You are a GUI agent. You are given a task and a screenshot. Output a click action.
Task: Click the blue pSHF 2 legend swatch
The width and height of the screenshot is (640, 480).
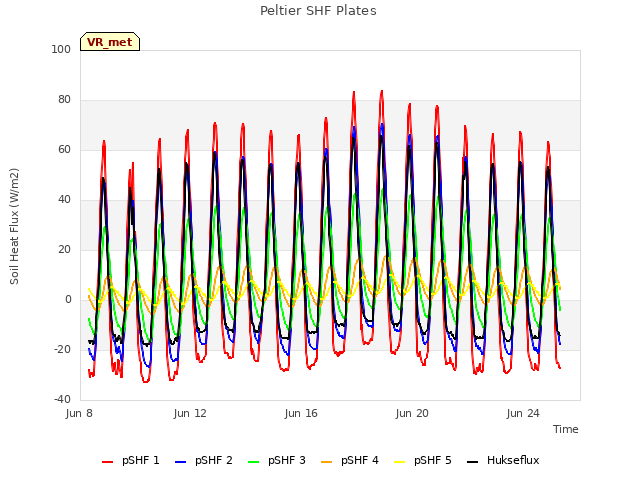coord(180,462)
